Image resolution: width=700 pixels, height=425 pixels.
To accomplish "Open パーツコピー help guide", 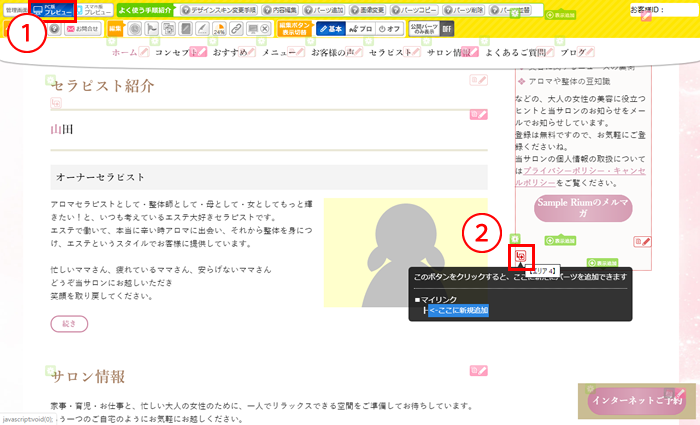I will point(414,10).
